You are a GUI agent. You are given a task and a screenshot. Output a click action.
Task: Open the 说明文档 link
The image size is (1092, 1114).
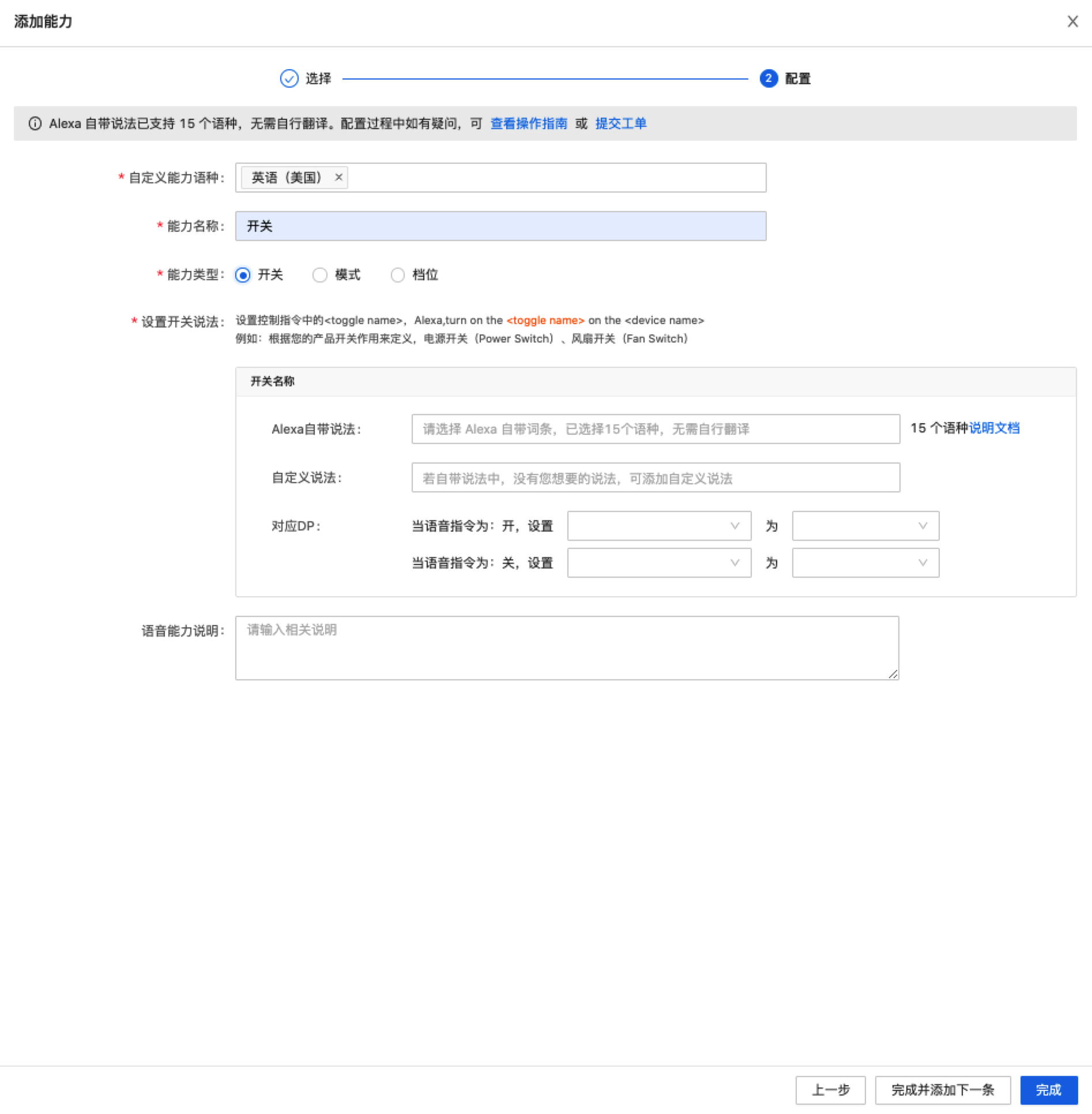tap(994, 428)
